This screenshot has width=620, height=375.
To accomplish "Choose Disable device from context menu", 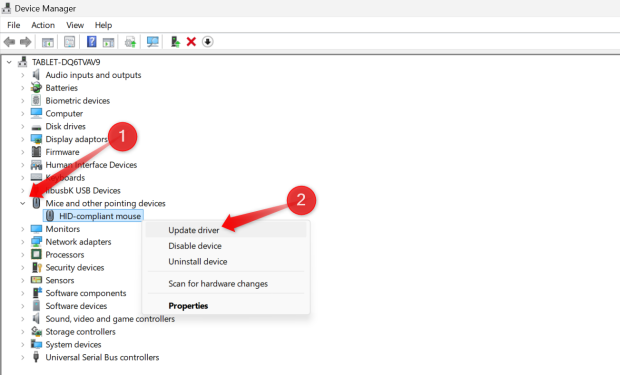I will click(x=226, y=246).
